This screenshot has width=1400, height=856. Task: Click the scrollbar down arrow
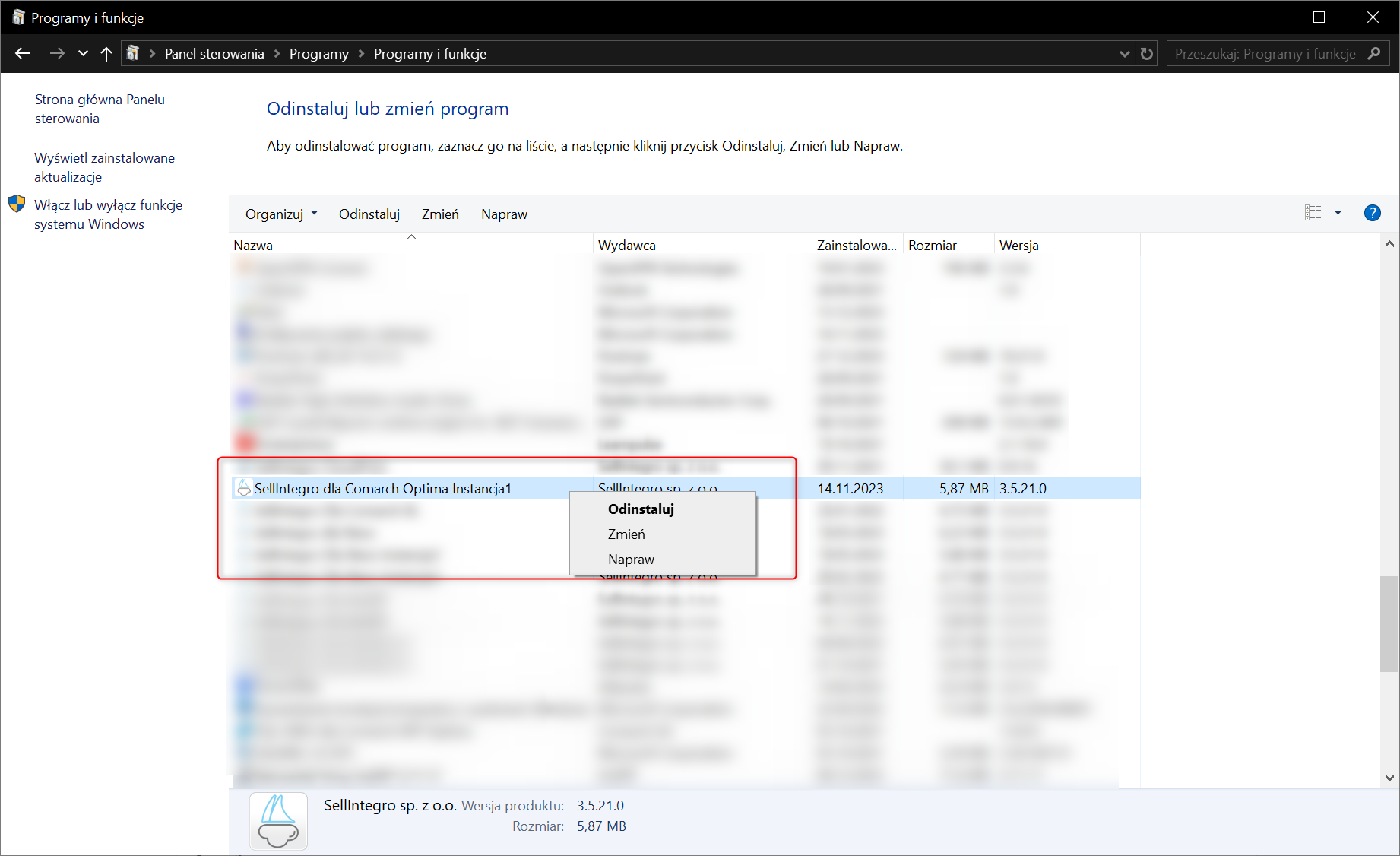click(1389, 778)
